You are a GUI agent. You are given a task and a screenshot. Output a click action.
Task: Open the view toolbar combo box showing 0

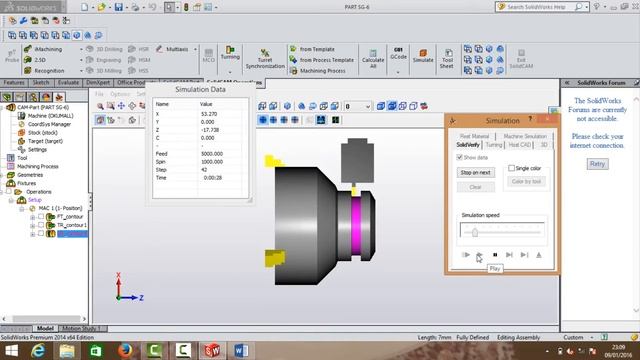tap(357, 106)
